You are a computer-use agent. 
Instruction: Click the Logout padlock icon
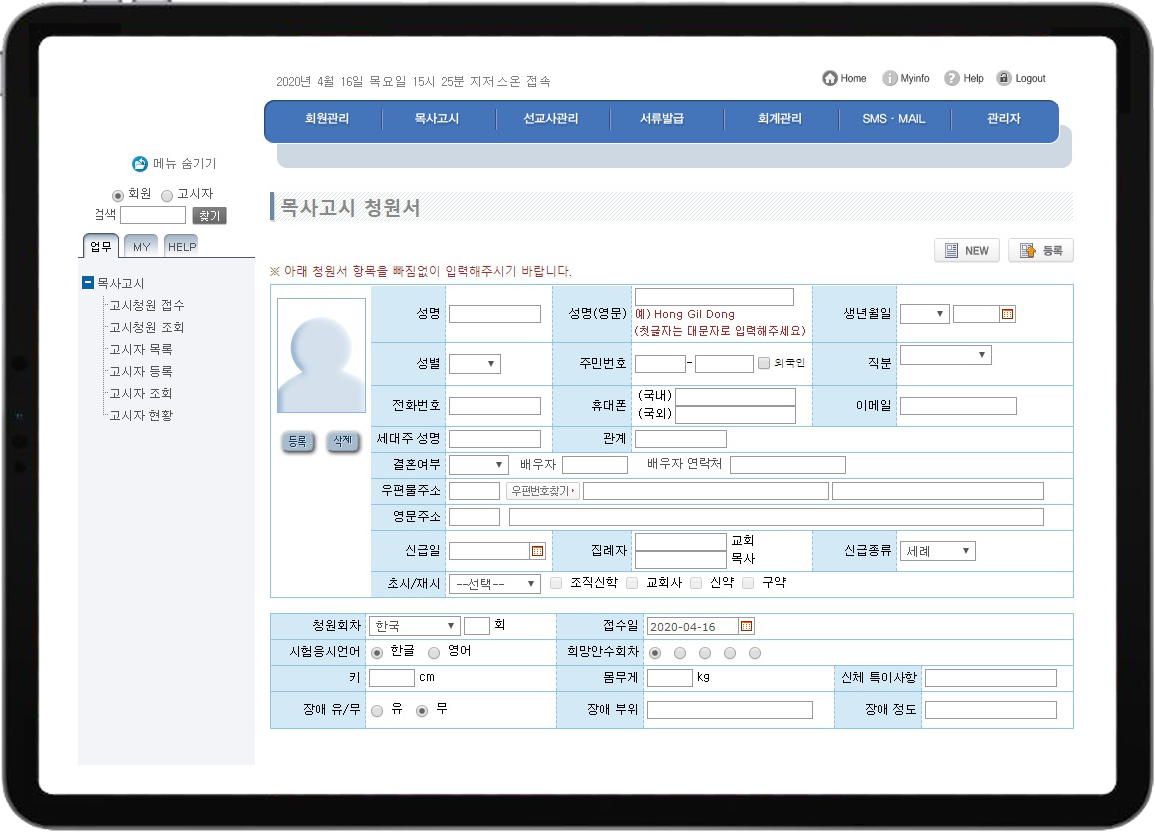[x=1004, y=79]
